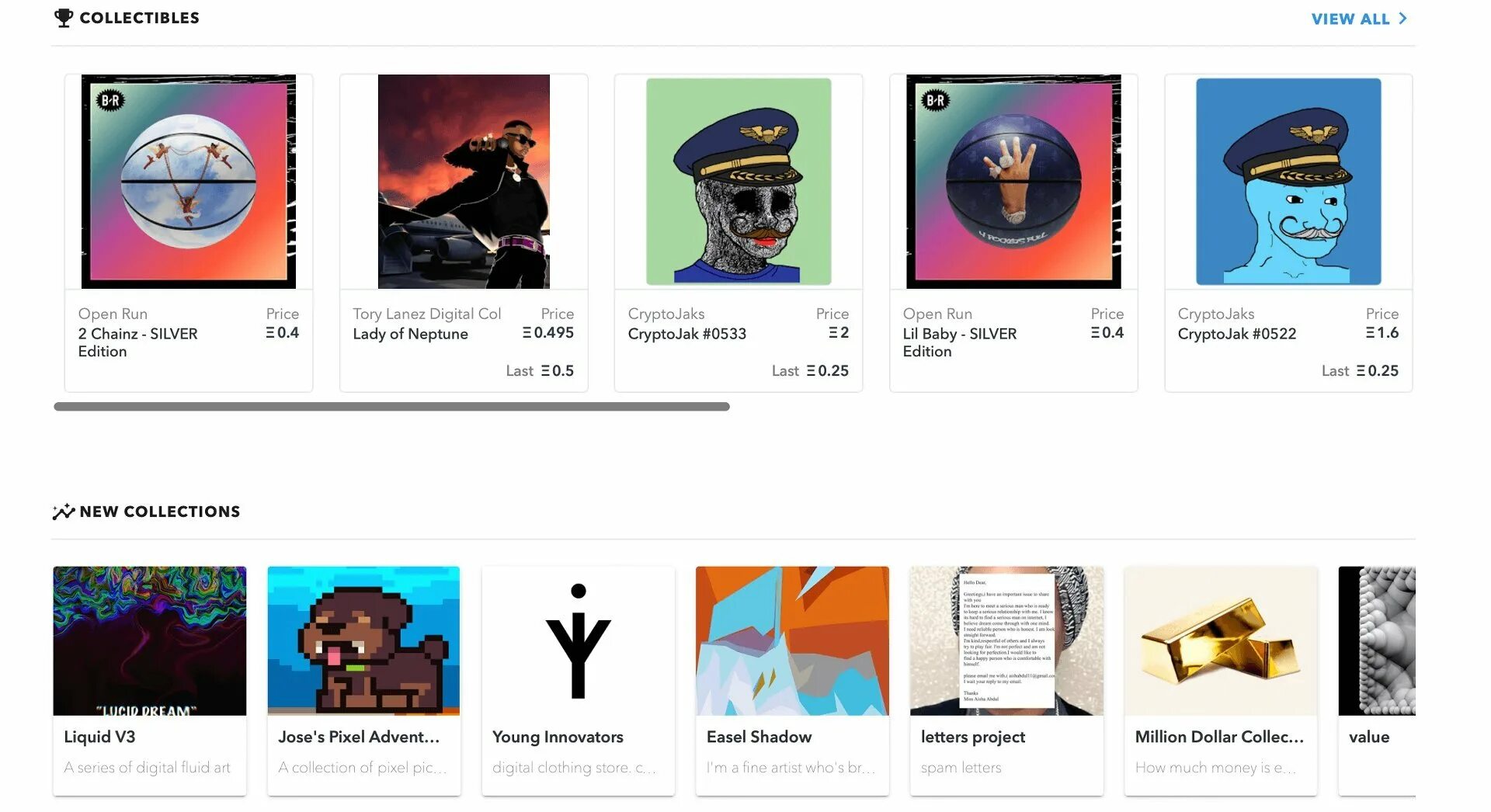The width and height of the screenshot is (1491, 812).
Task: Open the 2 Chainz SILVER Edition thumbnail
Action: 189,182
